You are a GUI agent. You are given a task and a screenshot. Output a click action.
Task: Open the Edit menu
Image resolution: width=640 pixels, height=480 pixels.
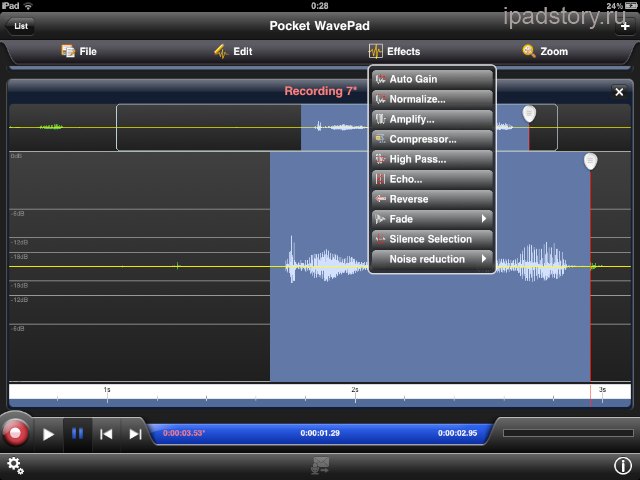(x=233, y=51)
